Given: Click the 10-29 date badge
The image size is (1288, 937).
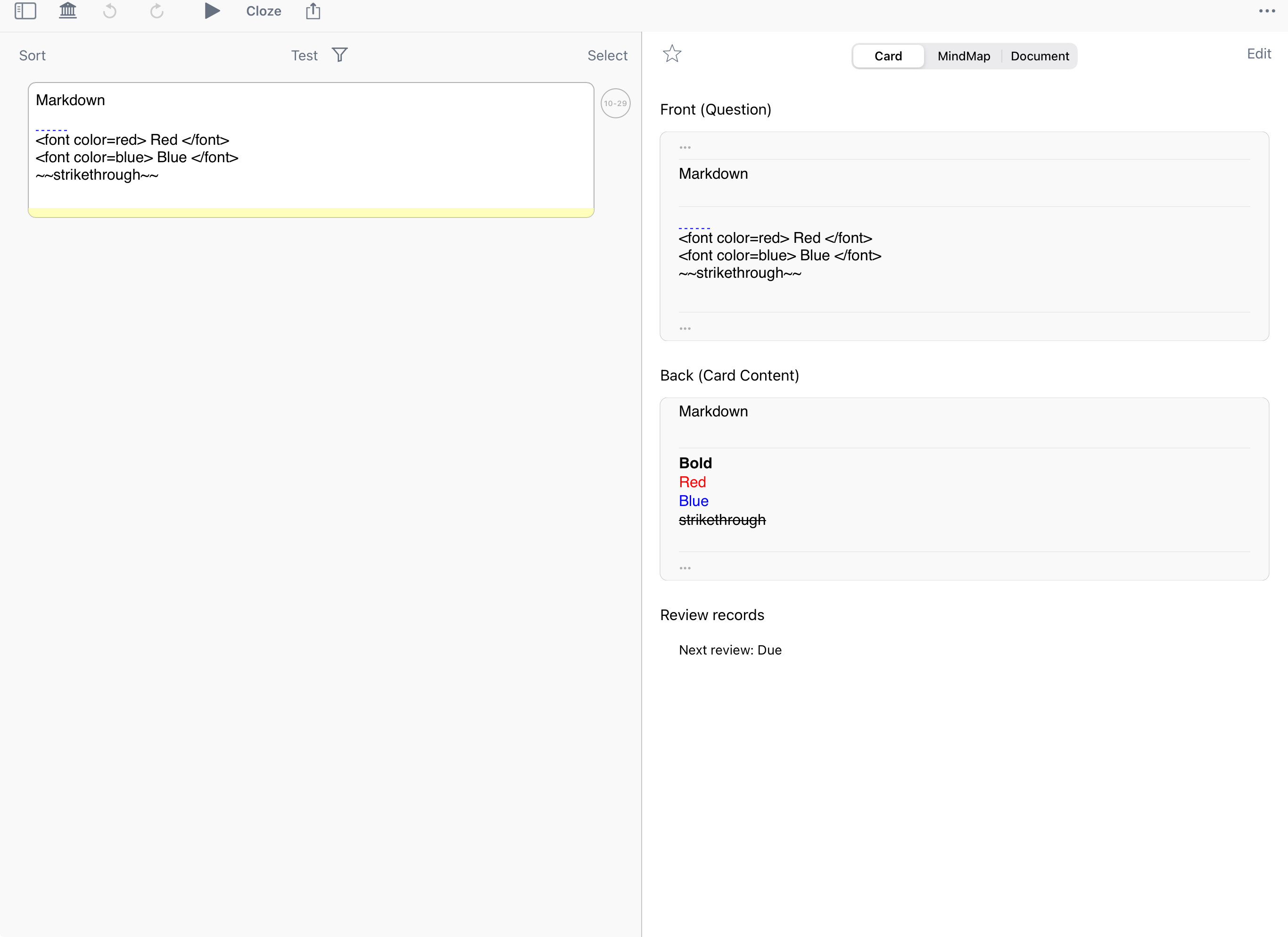Looking at the screenshot, I should coord(615,103).
